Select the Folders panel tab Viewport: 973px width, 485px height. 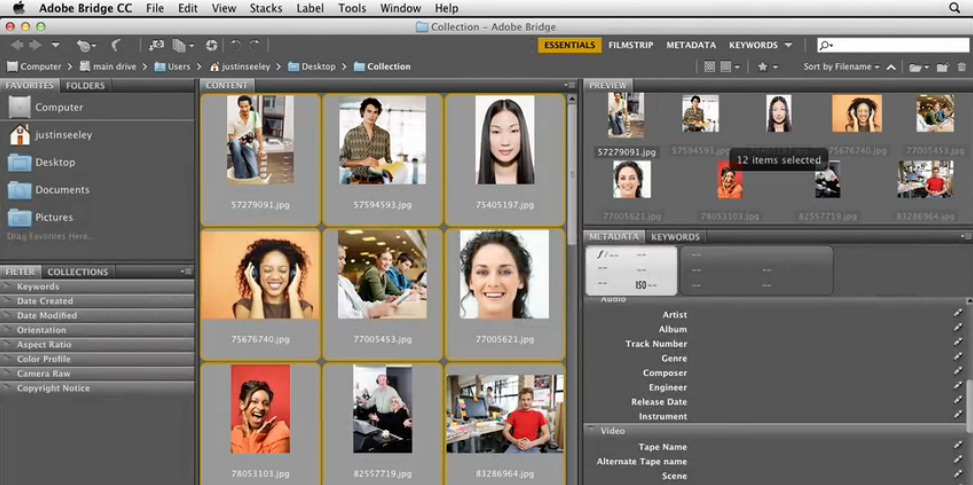(86, 86)
